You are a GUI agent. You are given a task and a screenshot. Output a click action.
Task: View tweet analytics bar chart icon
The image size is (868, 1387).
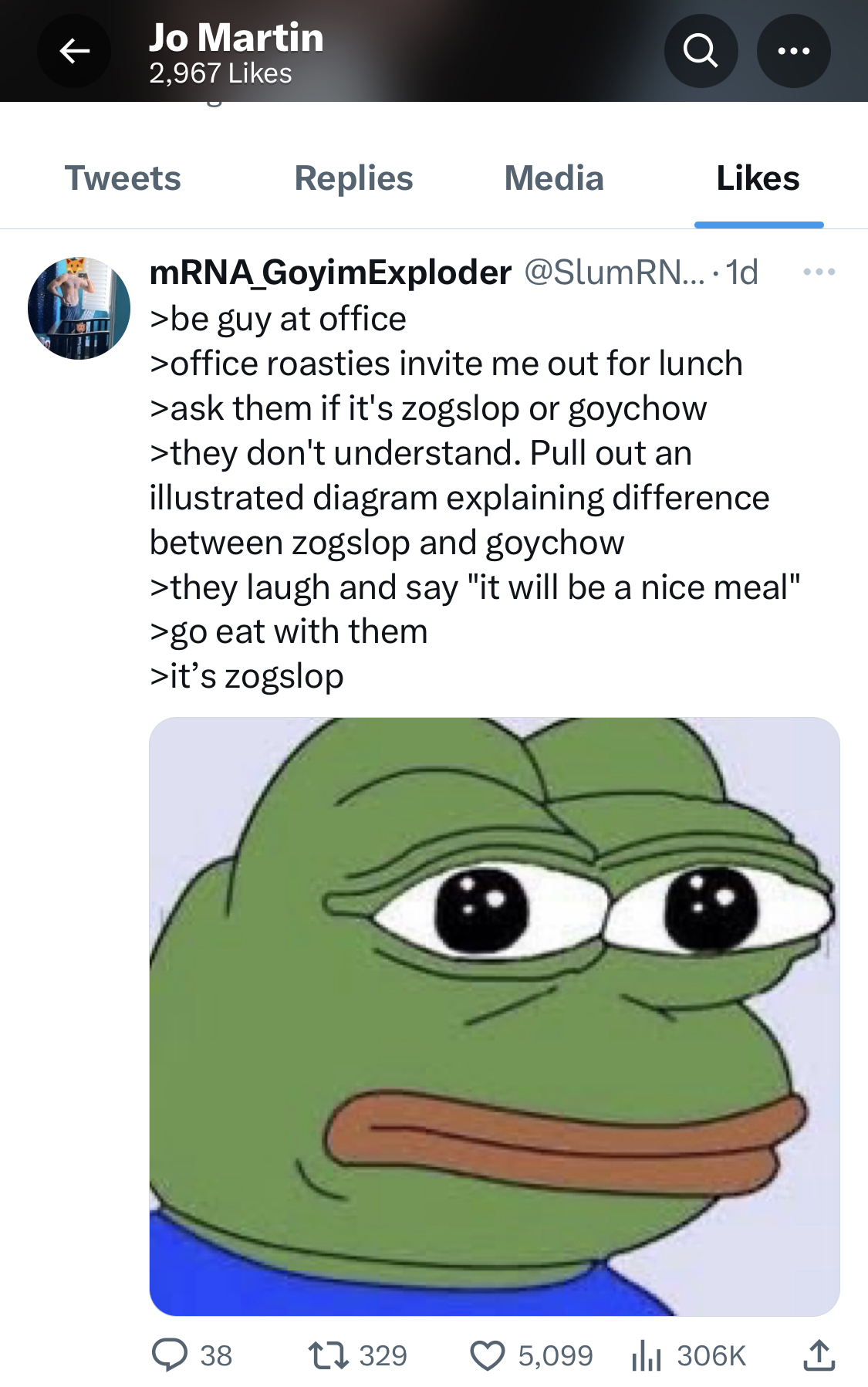646,1355
